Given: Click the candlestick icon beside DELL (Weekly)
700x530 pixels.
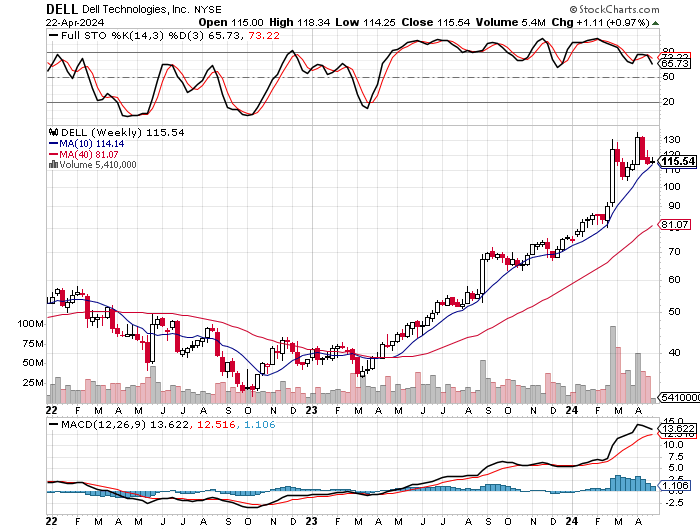Looking at the screenshot, I should click(54, 132).
